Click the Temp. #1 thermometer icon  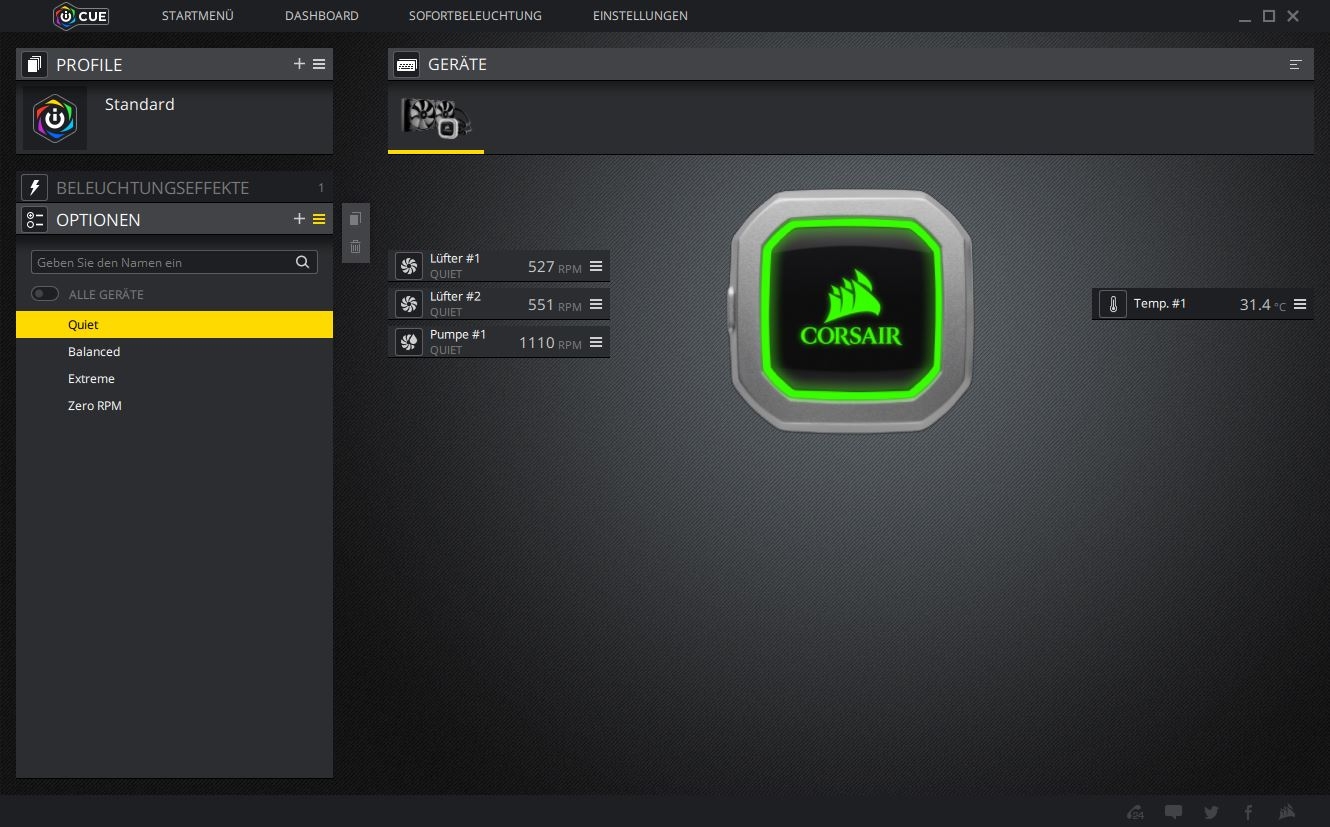point(1112,304)
